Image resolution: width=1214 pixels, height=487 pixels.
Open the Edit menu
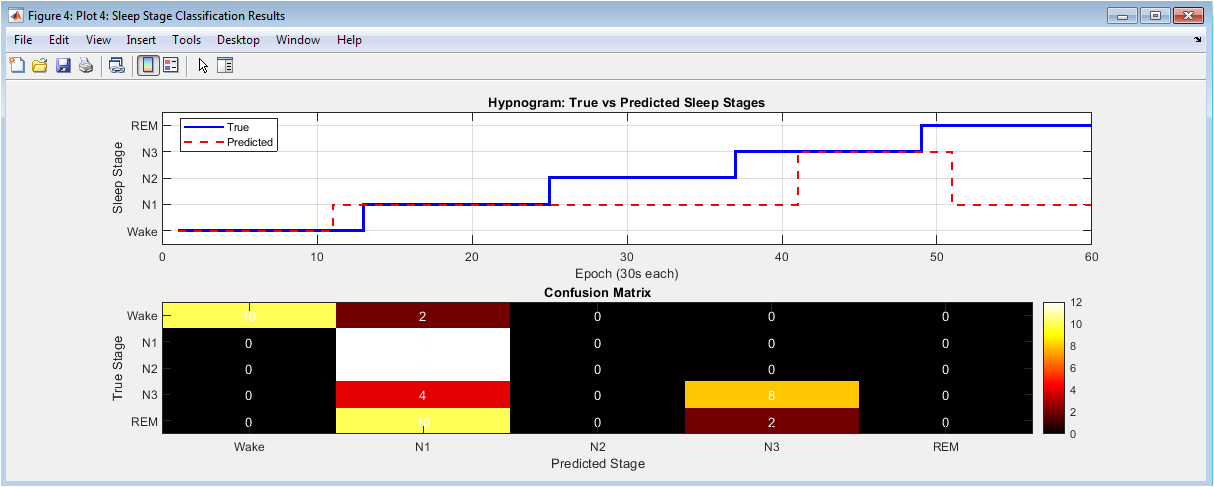coord(59,40)
